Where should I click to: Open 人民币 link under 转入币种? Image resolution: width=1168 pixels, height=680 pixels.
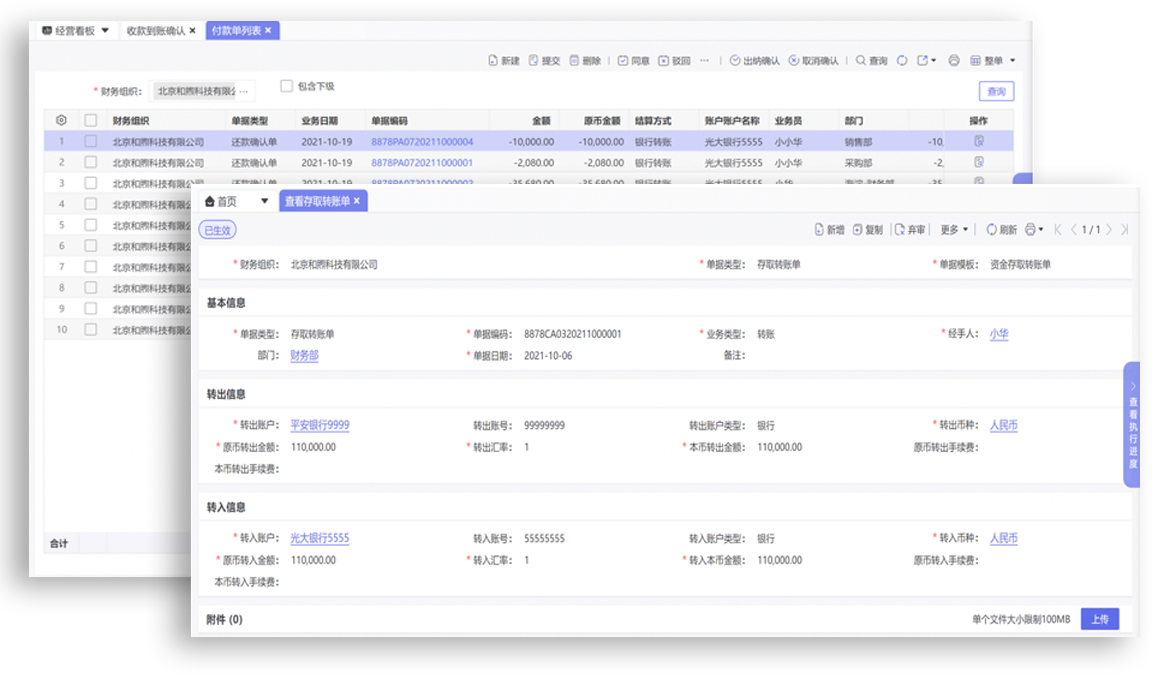[x=1003, y=538]
